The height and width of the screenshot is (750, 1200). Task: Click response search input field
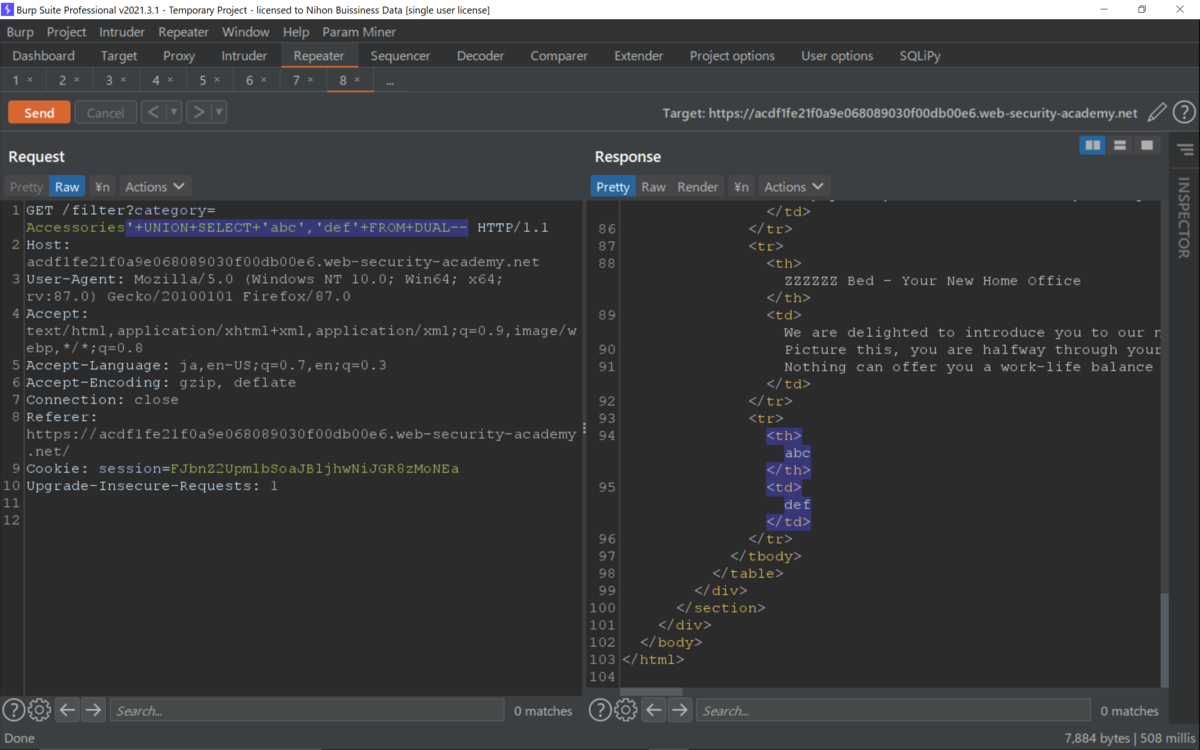[x=894, y=710]
